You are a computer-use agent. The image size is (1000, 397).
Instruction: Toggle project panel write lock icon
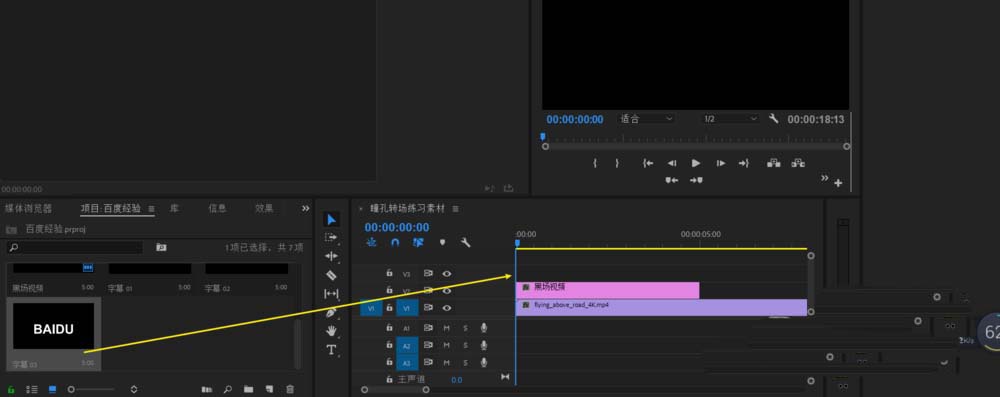[10, 389]
